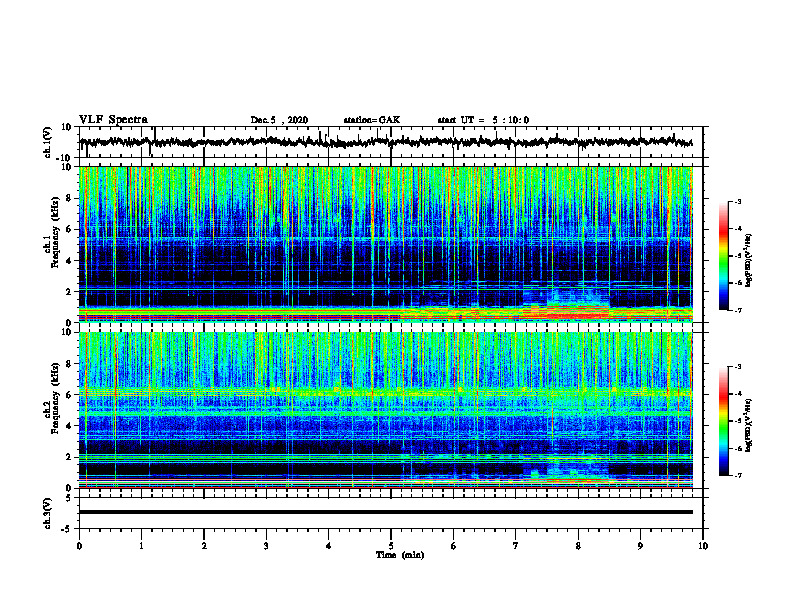Click the ch.1 PSD color scale bar

(x=724, y=256)
